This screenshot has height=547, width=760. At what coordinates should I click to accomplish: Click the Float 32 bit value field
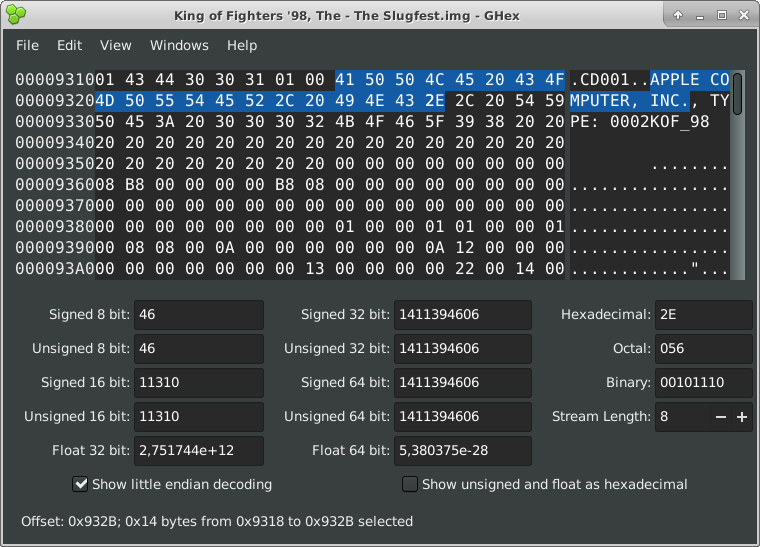pyautogui.click(x=199, y=451)
